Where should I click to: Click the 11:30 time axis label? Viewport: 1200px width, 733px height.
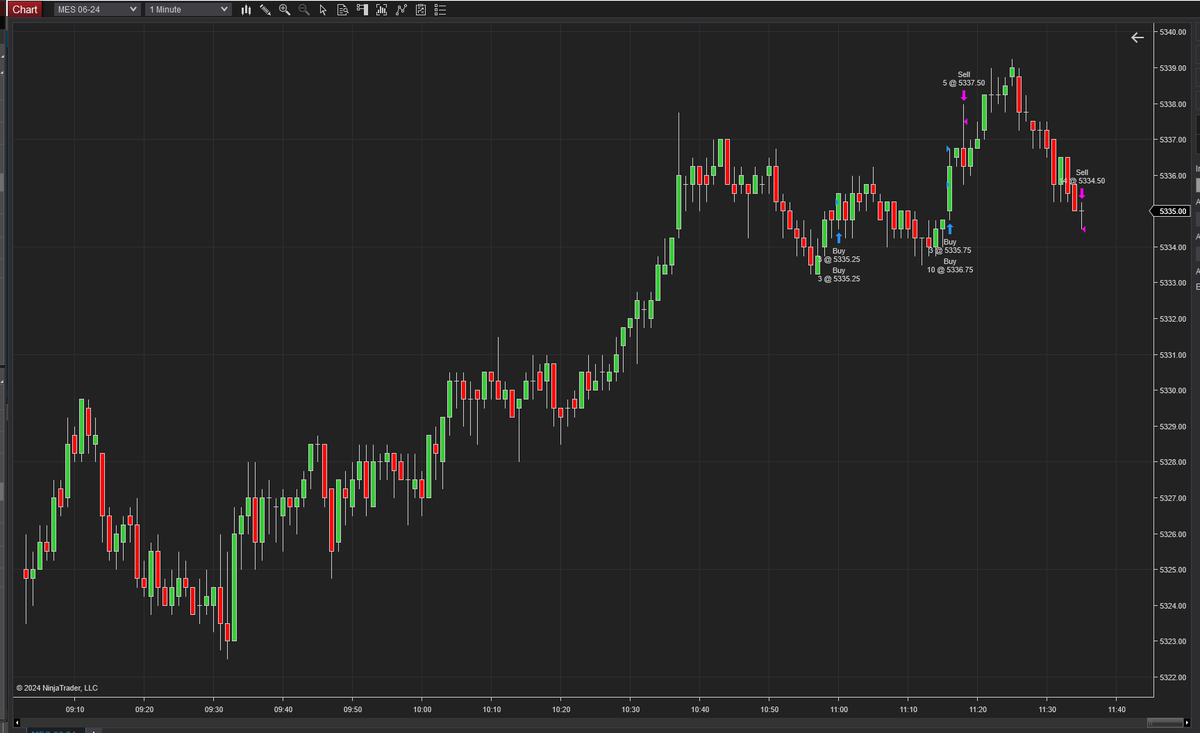[x=1046, y=709]
